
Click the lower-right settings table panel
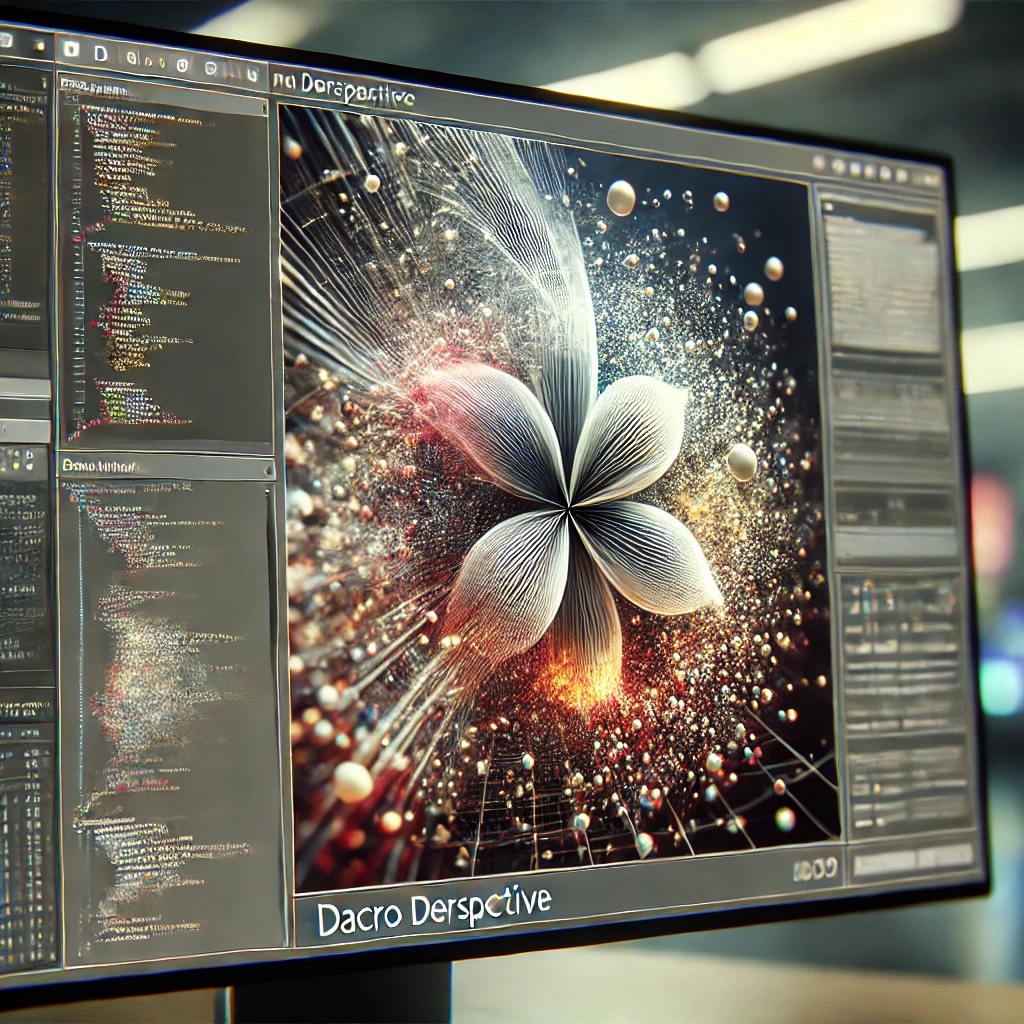(906, 703)
